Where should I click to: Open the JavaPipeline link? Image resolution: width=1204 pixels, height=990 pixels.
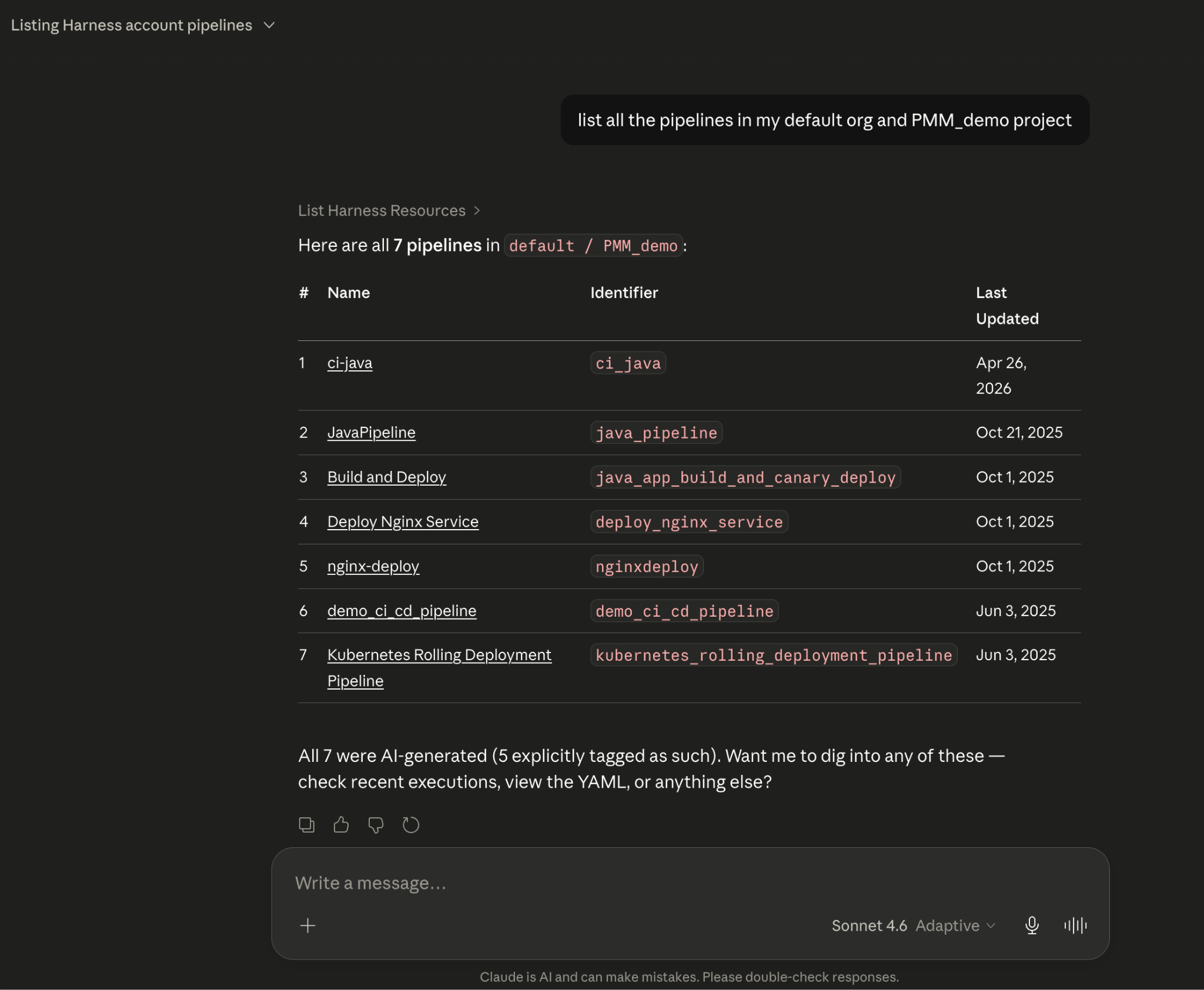[372, 433]
